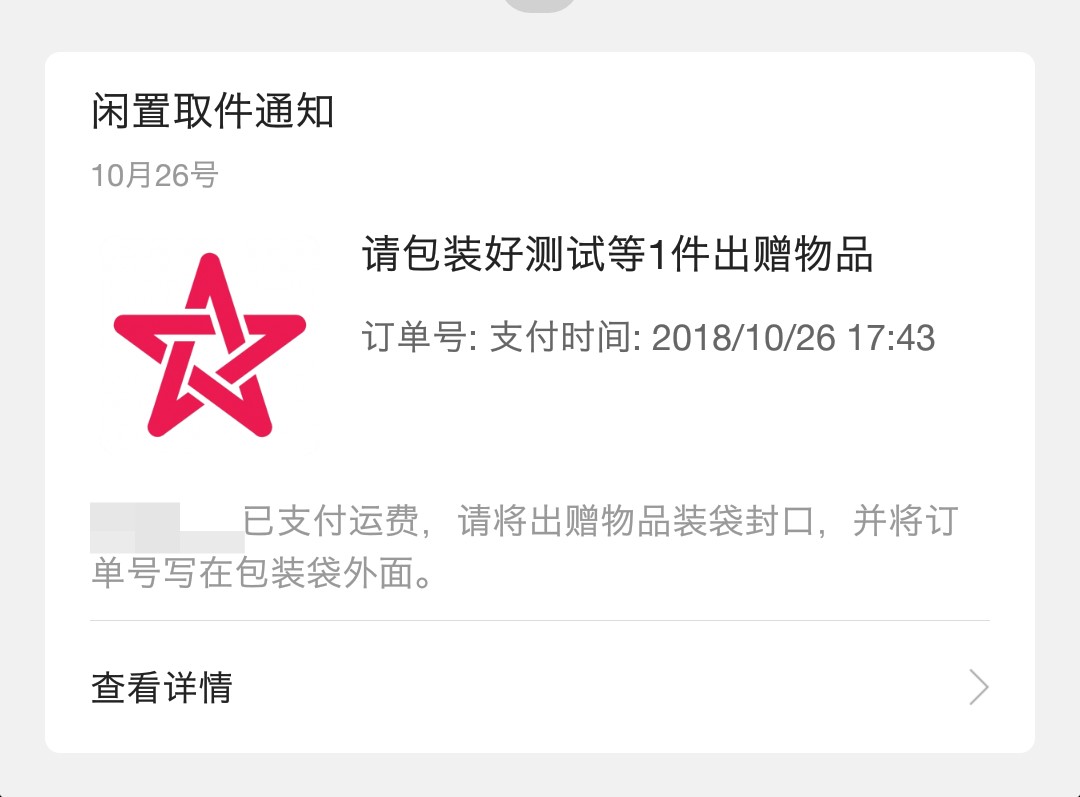Click the 订单号 label
The image size is (1080, 797).
419,338
